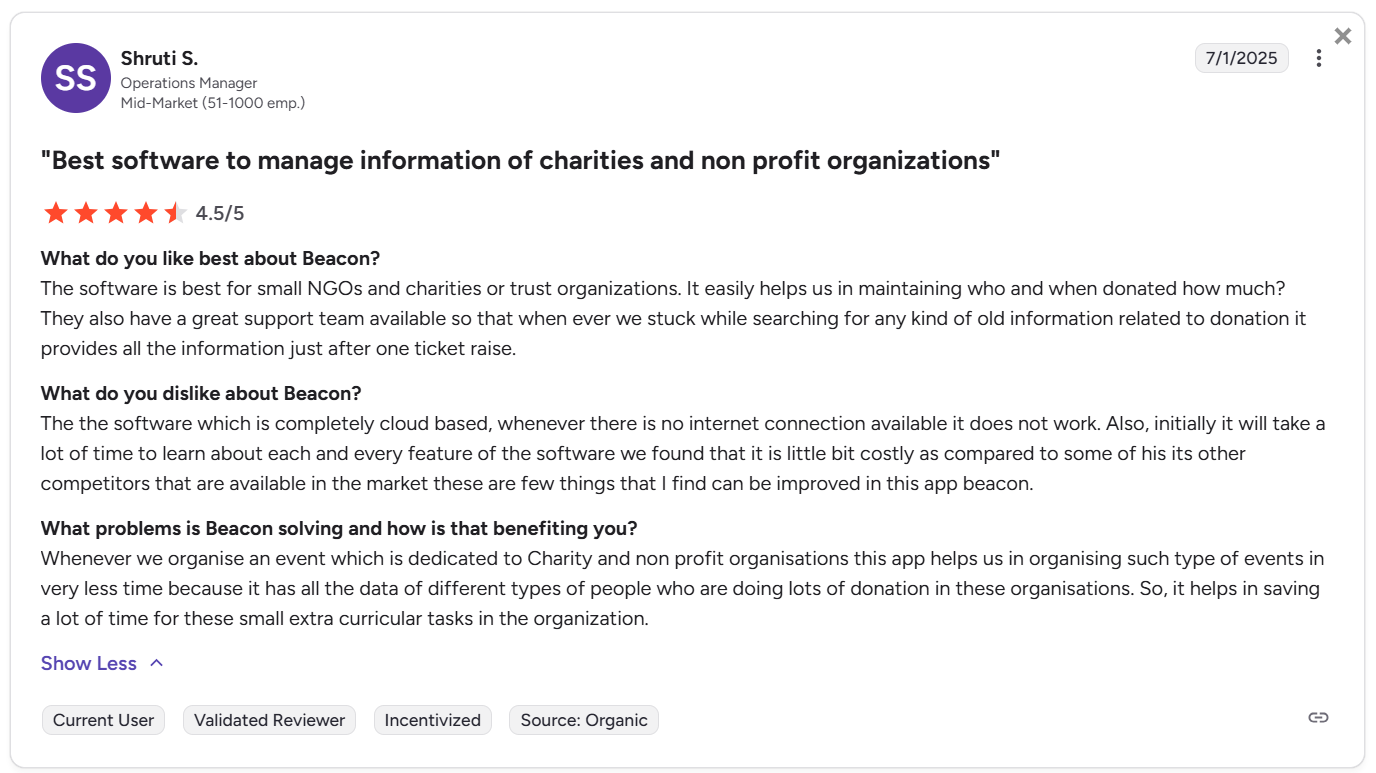Close the review panel with X
1376x773 pixels.
[1343, 36]
